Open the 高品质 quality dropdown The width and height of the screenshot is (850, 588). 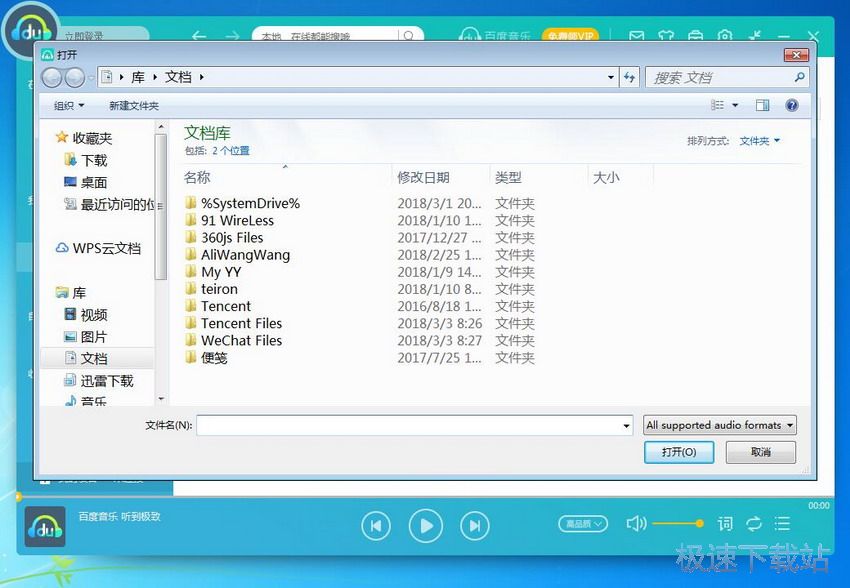click(583, 524)
